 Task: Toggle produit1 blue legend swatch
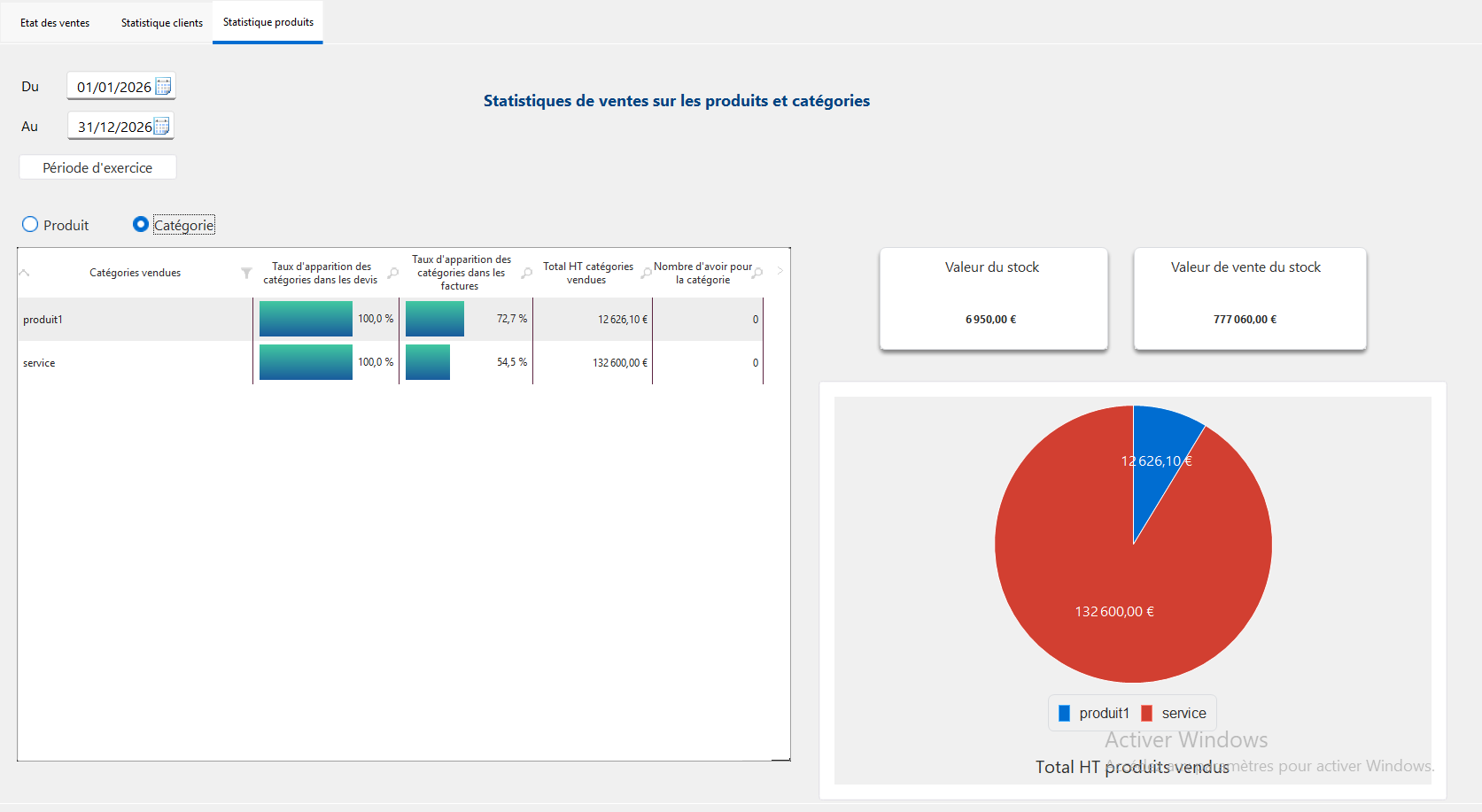1064,713
